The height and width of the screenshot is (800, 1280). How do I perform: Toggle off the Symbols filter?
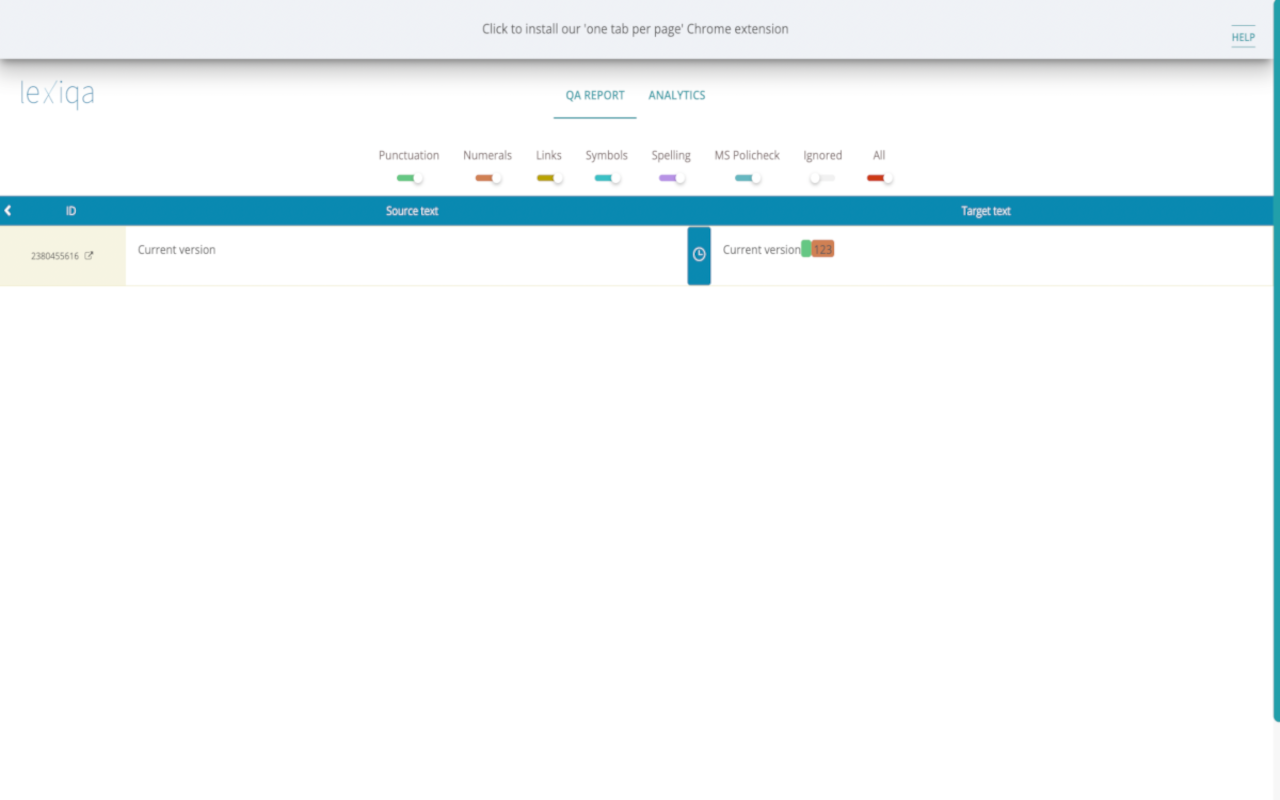[606, 177]
